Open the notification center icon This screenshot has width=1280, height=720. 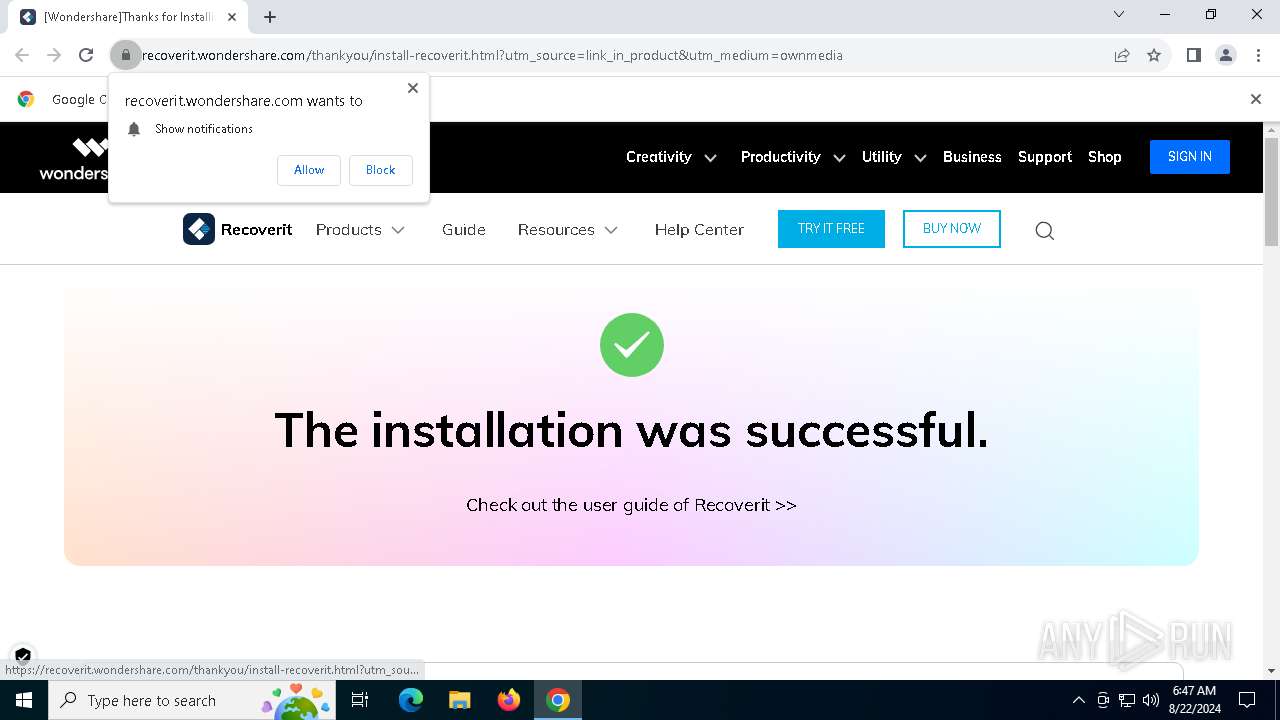tap(1247, 700)
